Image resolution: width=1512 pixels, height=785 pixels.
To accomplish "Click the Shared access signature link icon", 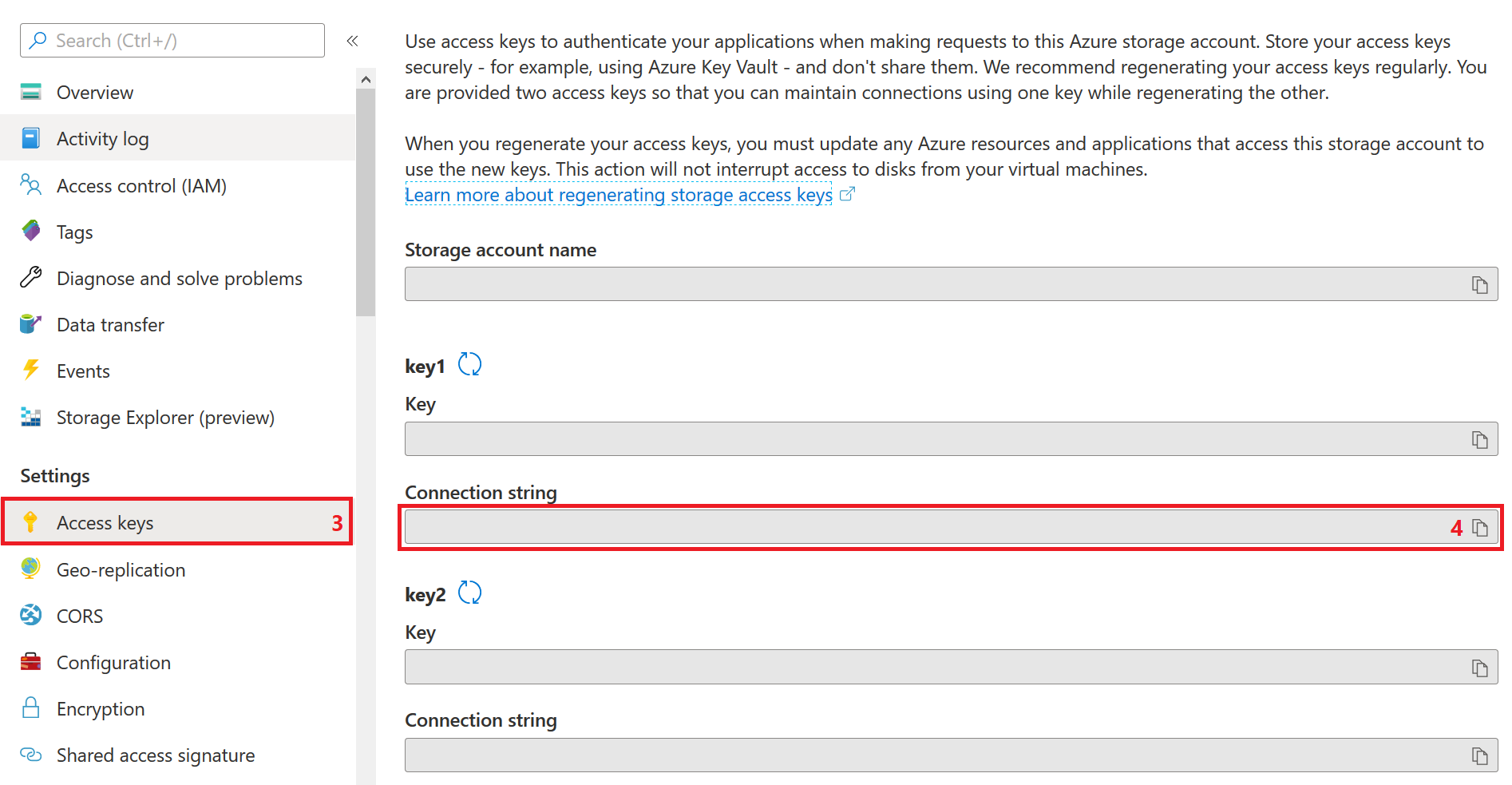I will coord(31,755).
